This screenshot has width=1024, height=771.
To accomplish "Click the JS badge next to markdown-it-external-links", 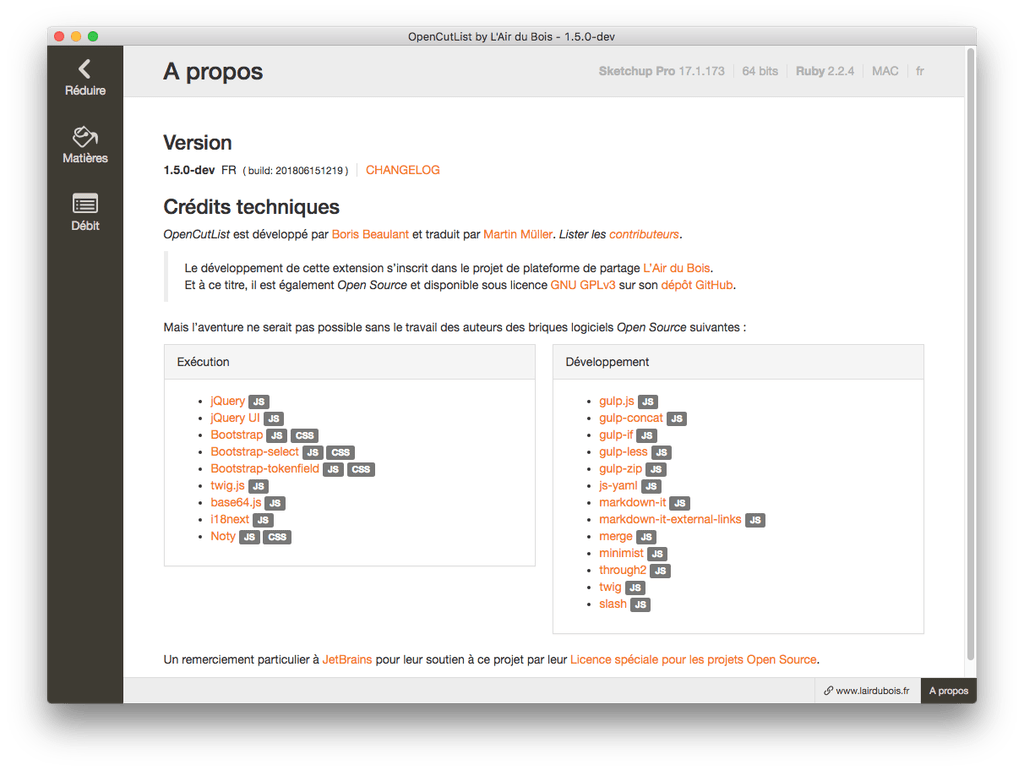I will point(755,520).
